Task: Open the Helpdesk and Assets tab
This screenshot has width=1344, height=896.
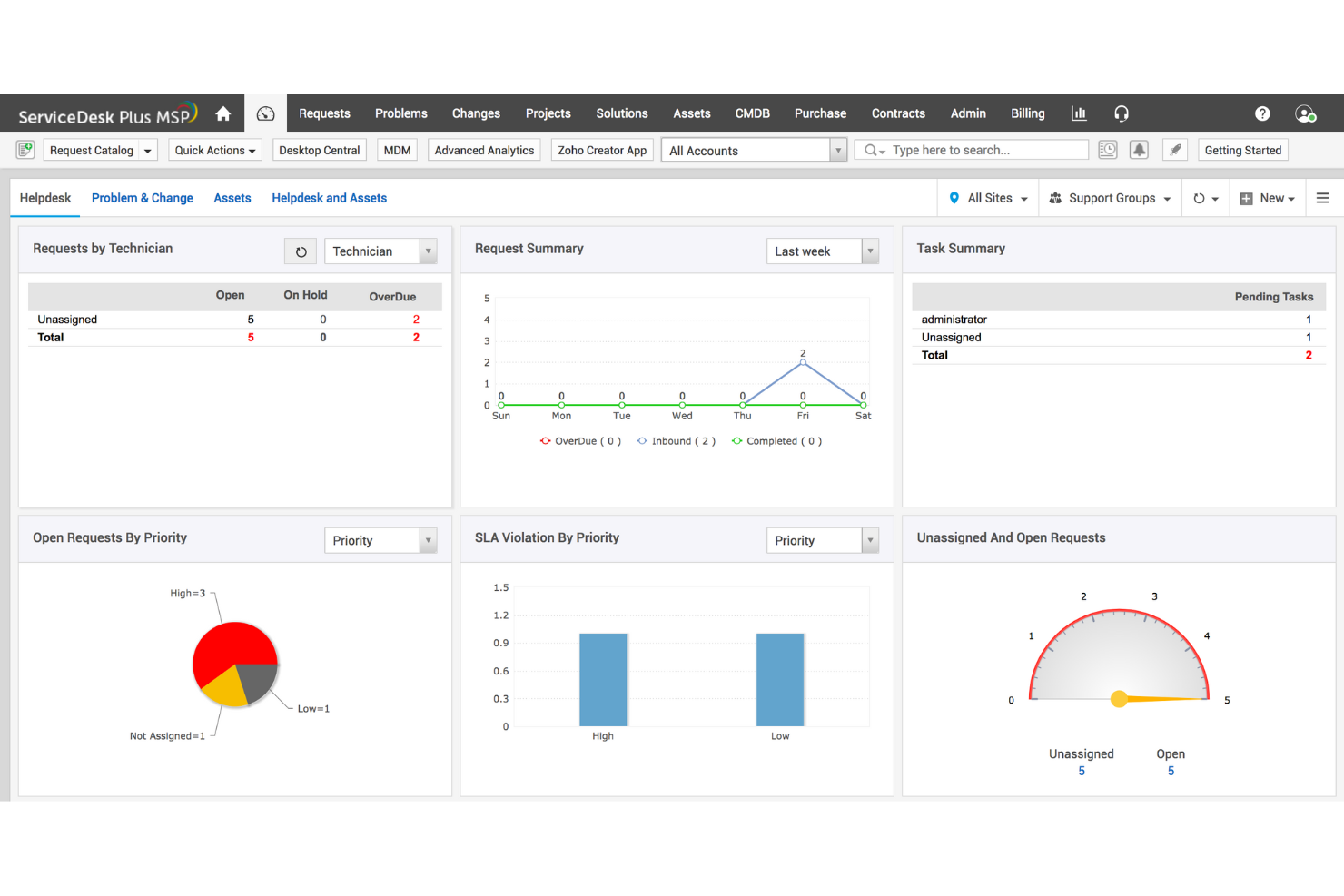Action: click(329, 197)
